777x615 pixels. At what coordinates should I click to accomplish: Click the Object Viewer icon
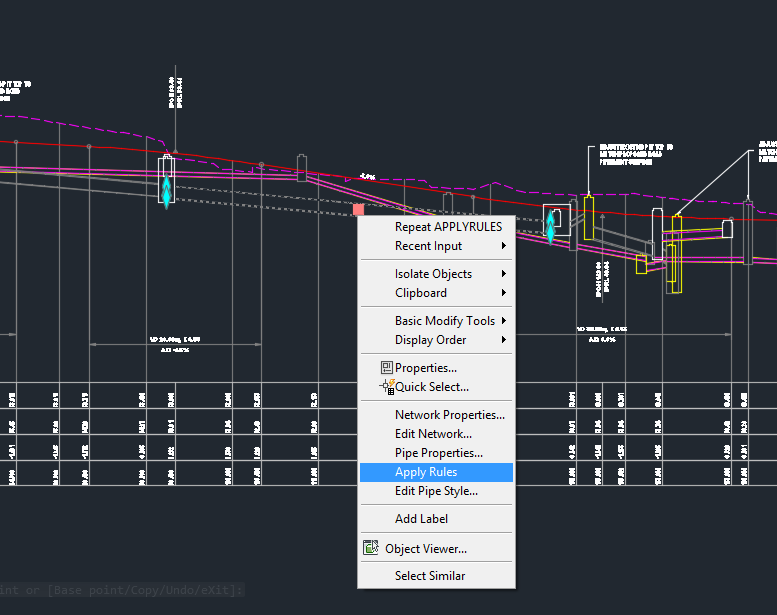point(371,547)
